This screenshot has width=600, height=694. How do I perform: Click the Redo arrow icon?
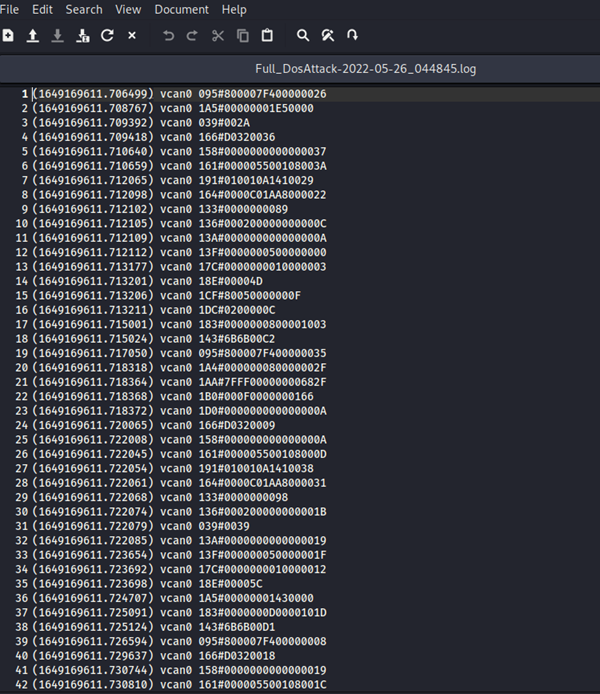[x=192, y=35]
